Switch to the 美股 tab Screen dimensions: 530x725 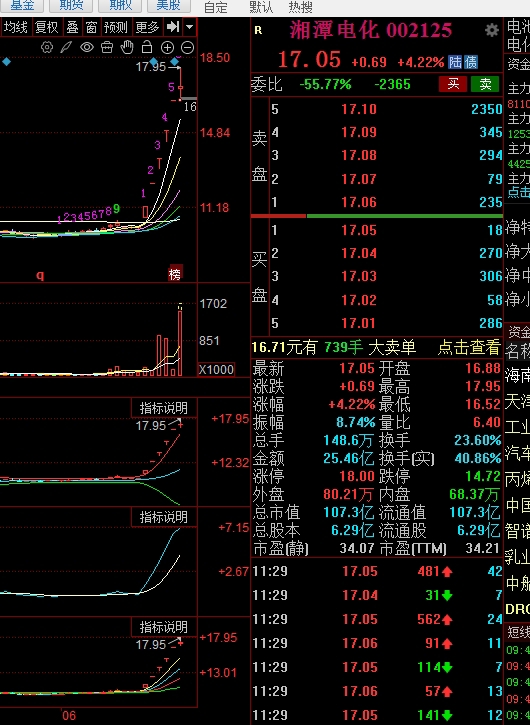pyautogui.click(x=168, y=6)
